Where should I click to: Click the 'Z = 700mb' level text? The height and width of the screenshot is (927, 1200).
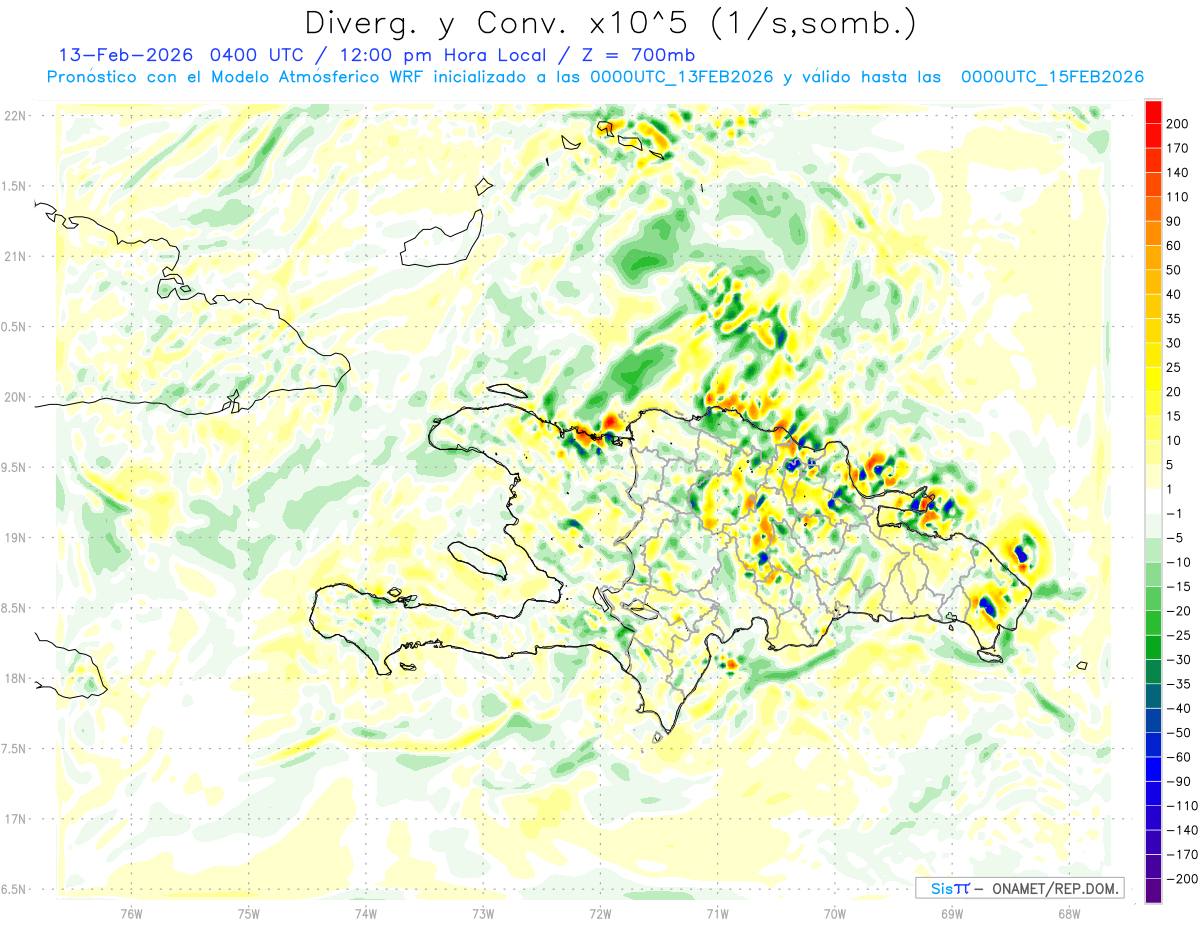(639, 56)
